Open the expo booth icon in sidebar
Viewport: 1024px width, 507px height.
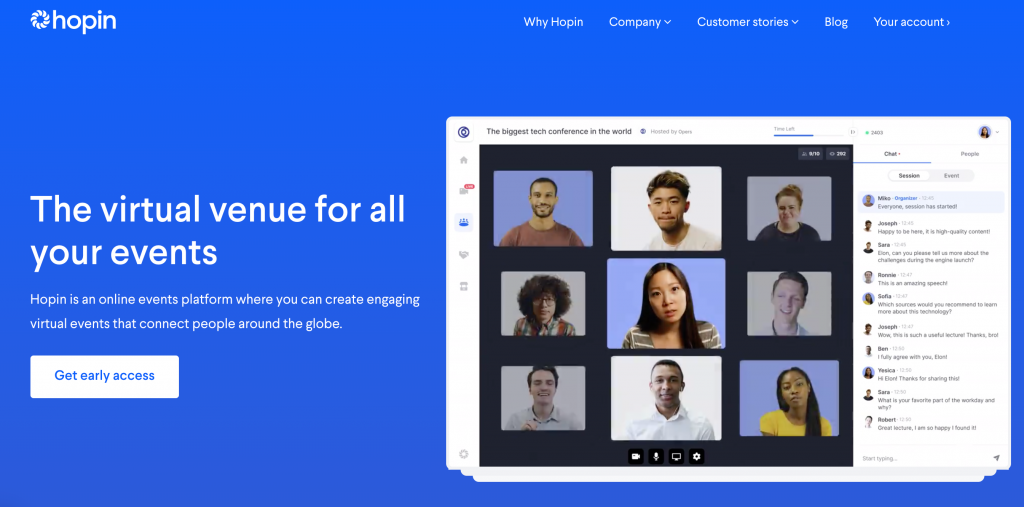coord(464,286)
